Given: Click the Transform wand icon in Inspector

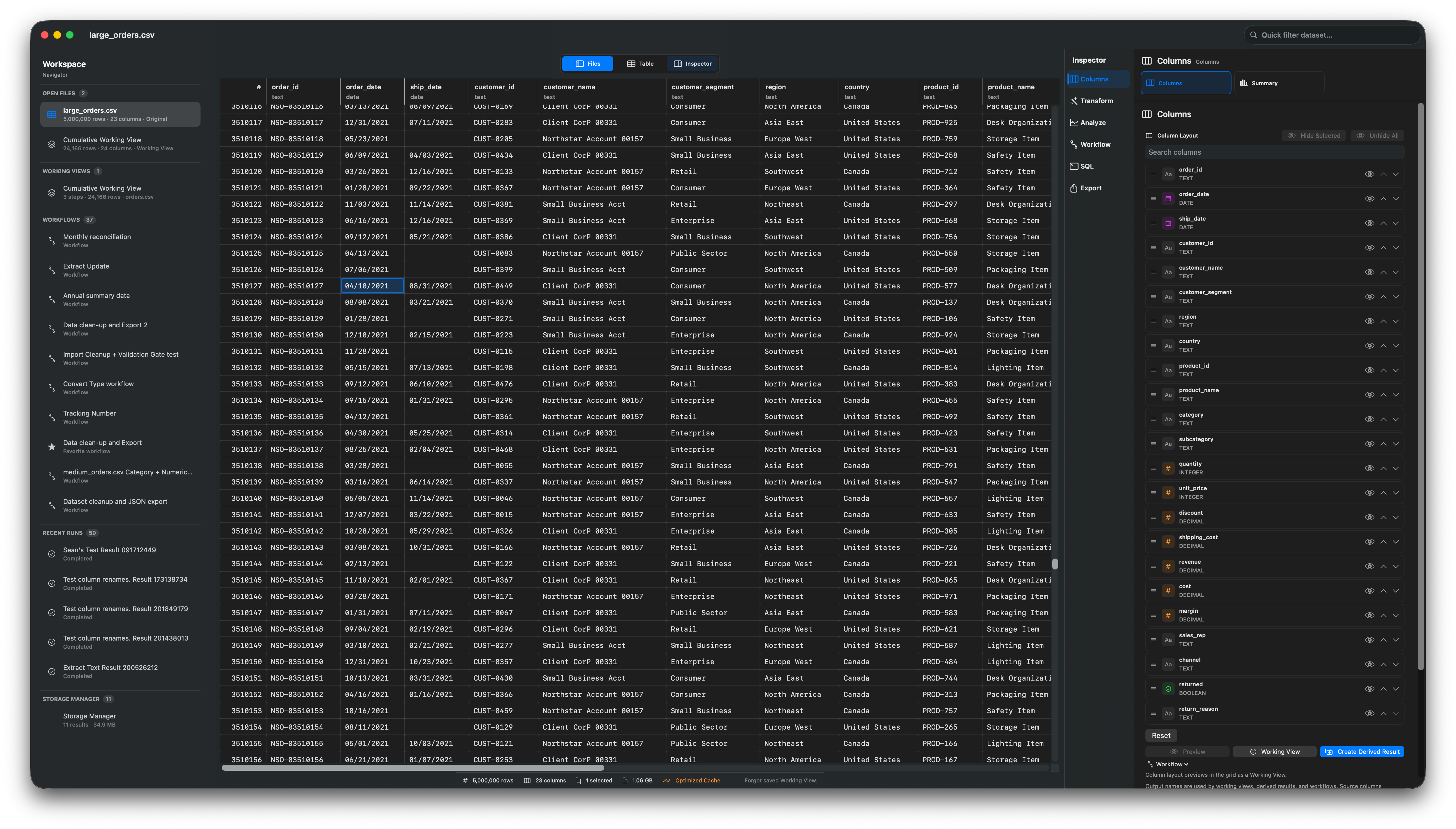Looking at the screenshot, I should pyautogui.click(x=1074, y=101).
